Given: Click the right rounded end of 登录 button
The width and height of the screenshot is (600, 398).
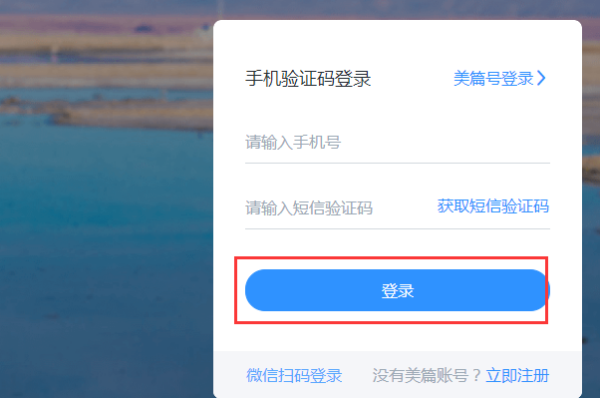Looking at the screenshot, I should pos(538,290).
